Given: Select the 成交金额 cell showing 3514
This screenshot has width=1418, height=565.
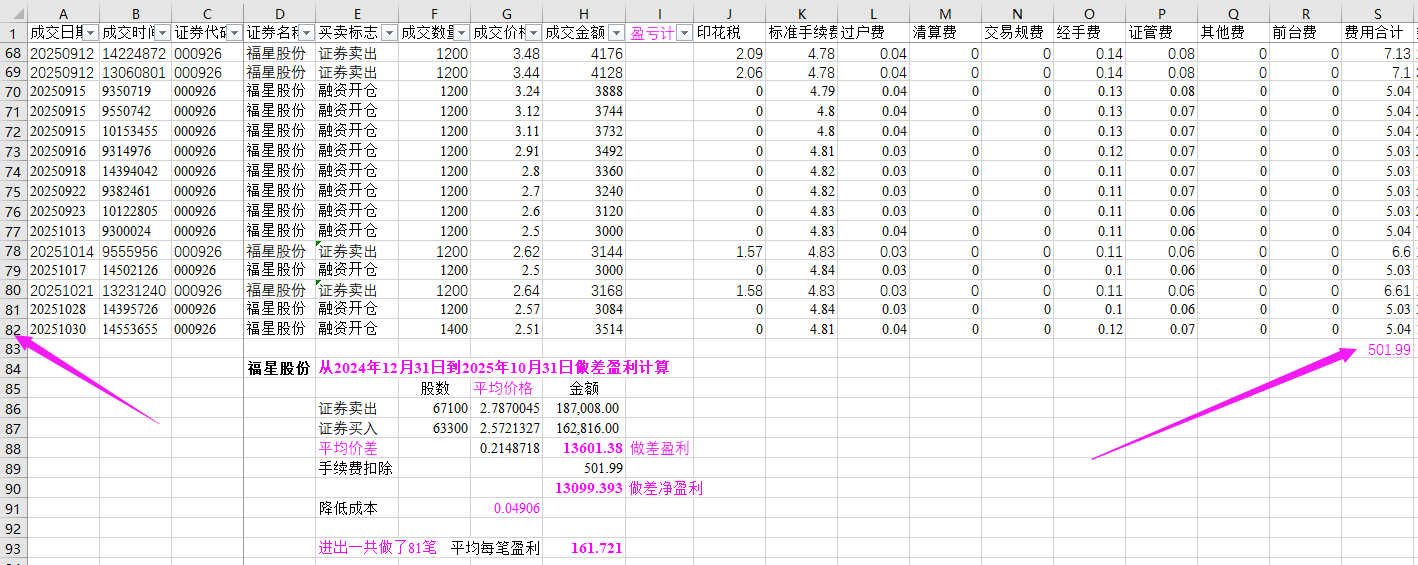Looking at the screenshot, I should 584,329.
